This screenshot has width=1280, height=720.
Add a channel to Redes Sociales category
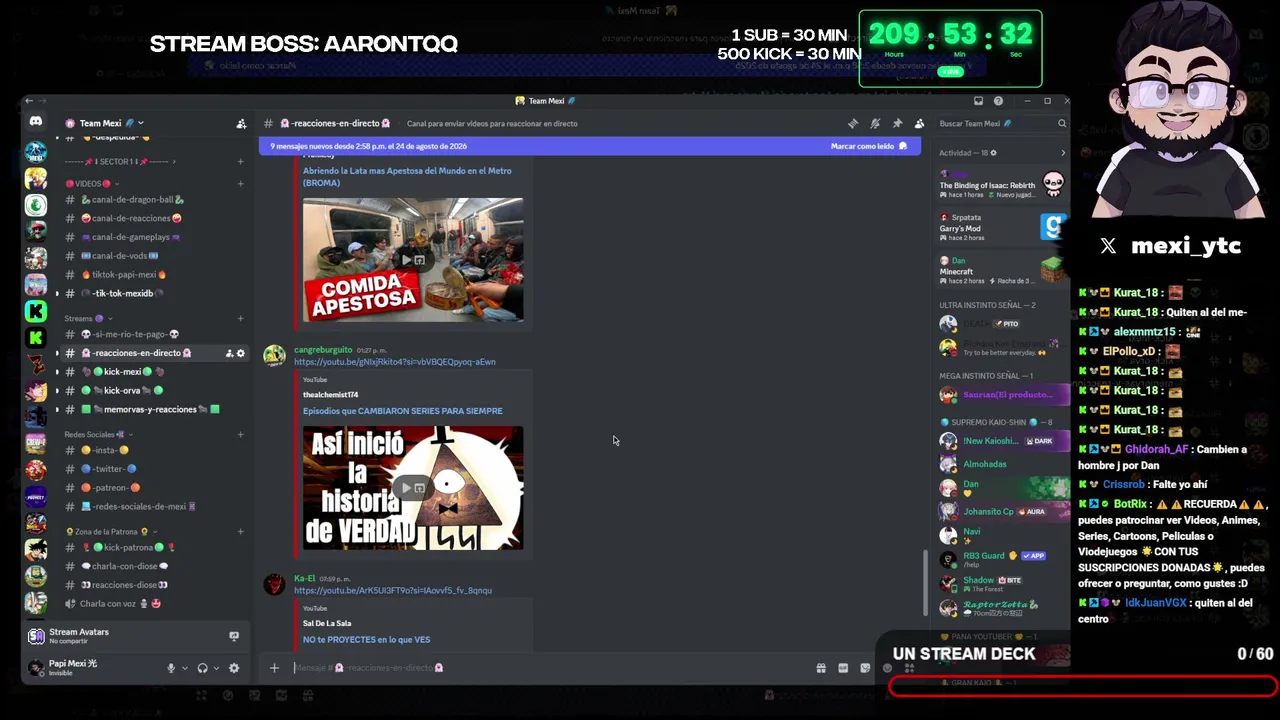click(240, 435)
